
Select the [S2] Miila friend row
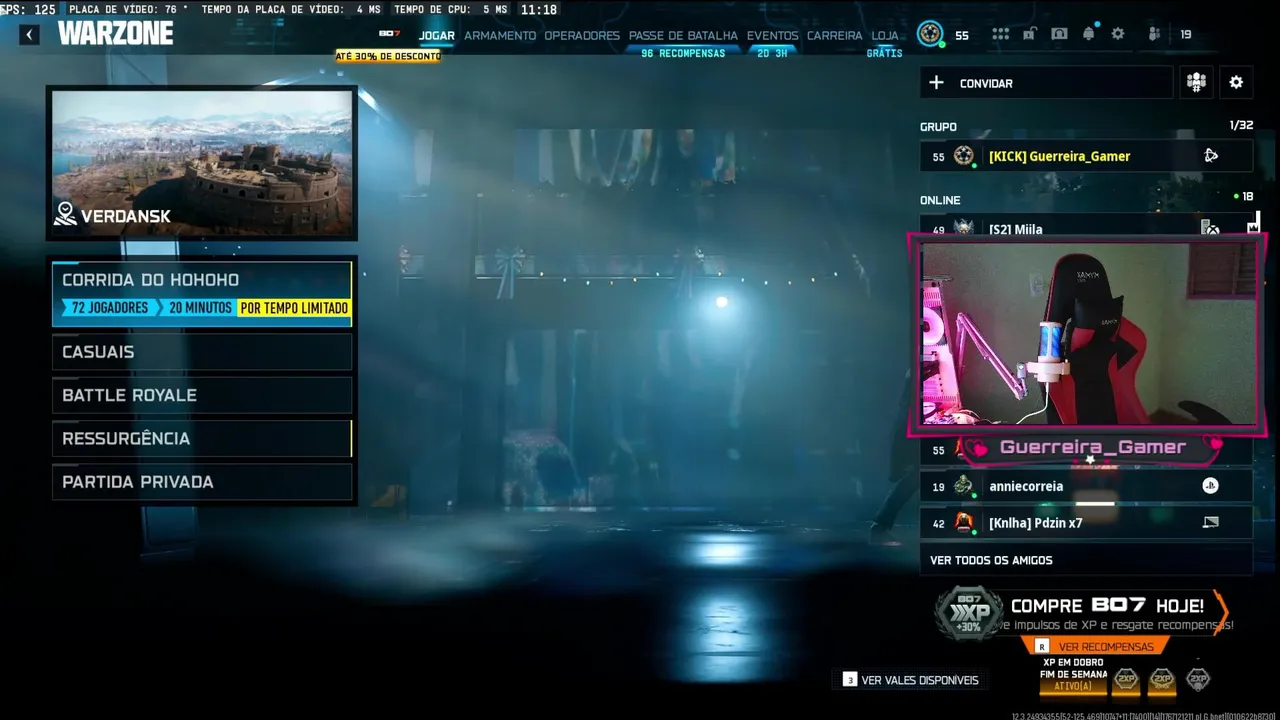pos(1086,225)
